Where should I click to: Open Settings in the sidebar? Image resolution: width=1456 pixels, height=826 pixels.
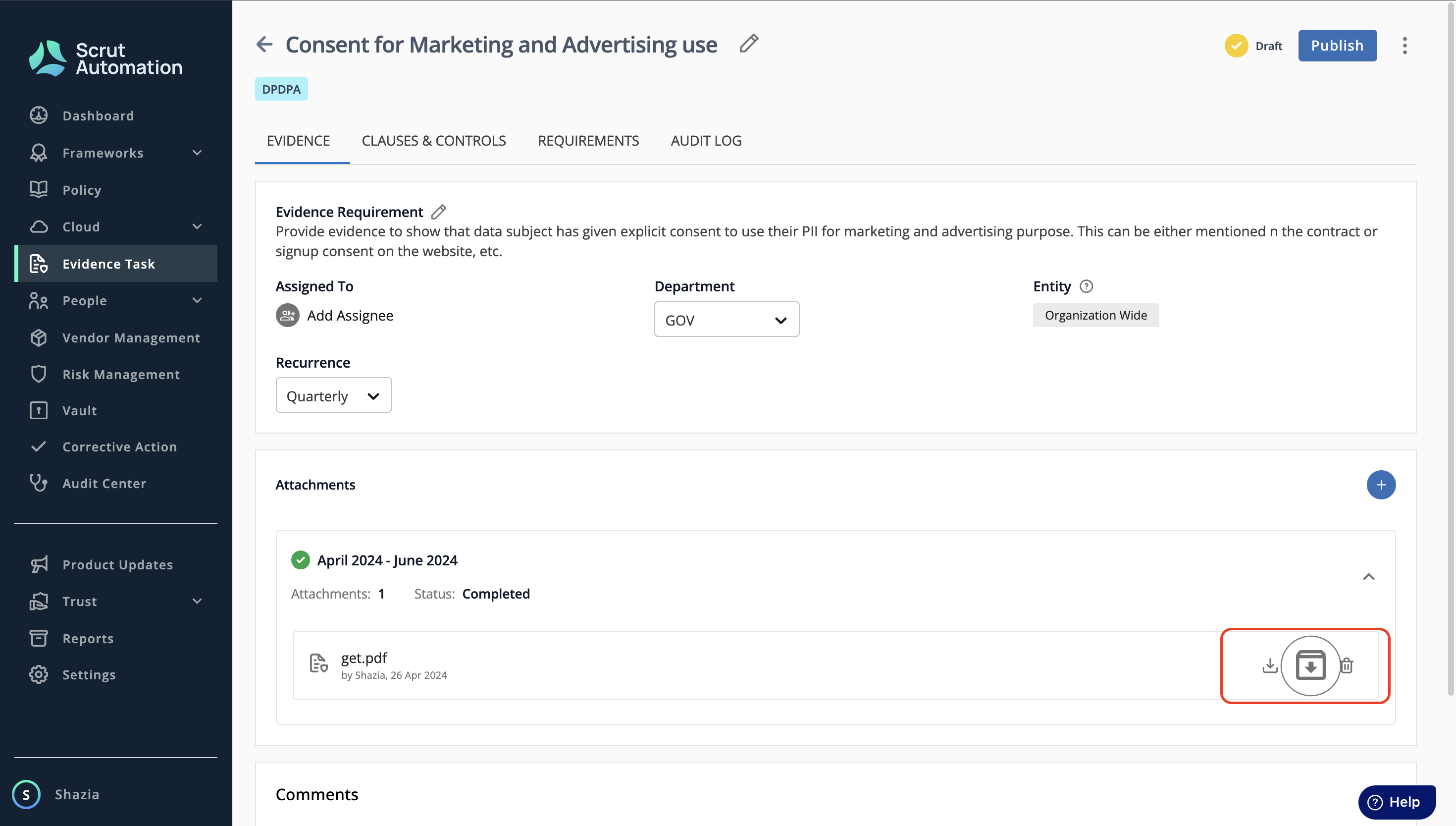point(116,674)
